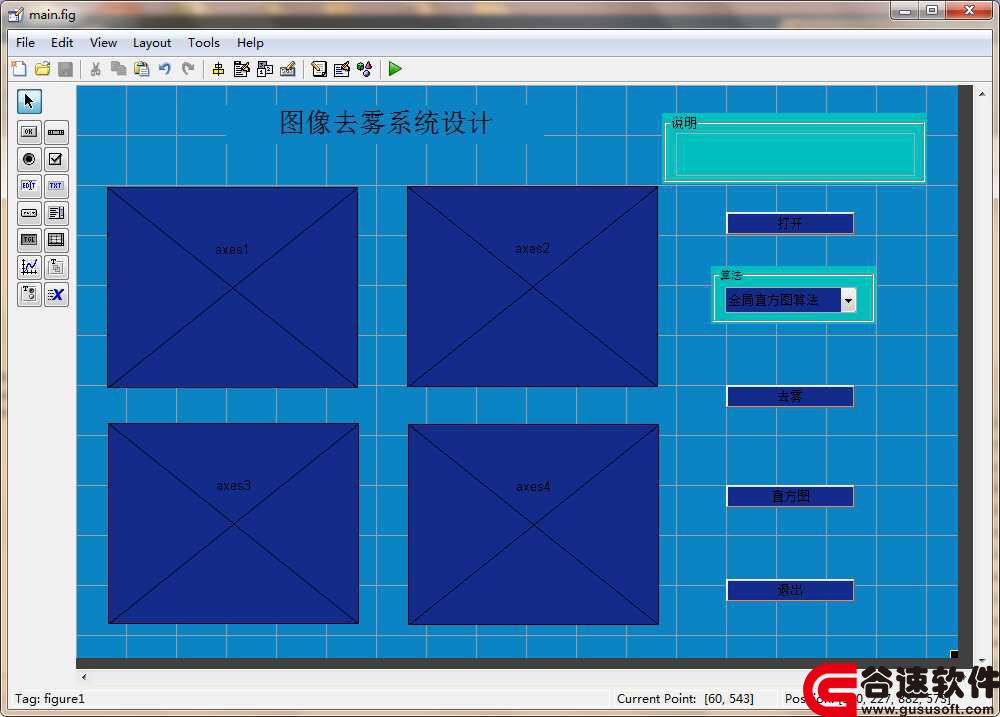The height and width of the screenshot is (717, 1000).
Task: Pick the Check Box component tool
Action: tap(56, 159)
